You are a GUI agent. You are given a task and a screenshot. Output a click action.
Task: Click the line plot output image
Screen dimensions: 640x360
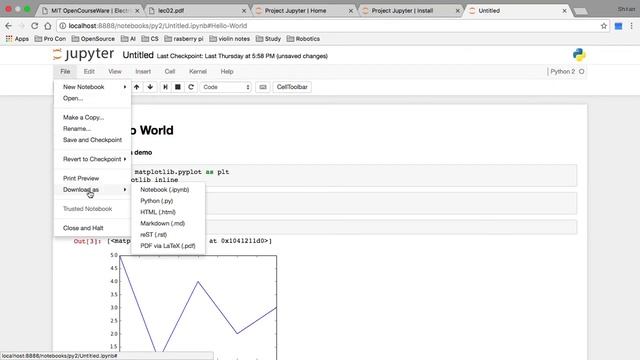coord(193,306)
